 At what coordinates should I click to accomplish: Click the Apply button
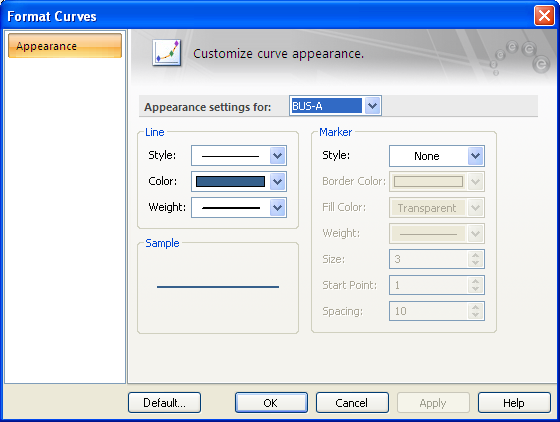coord(433,403)
